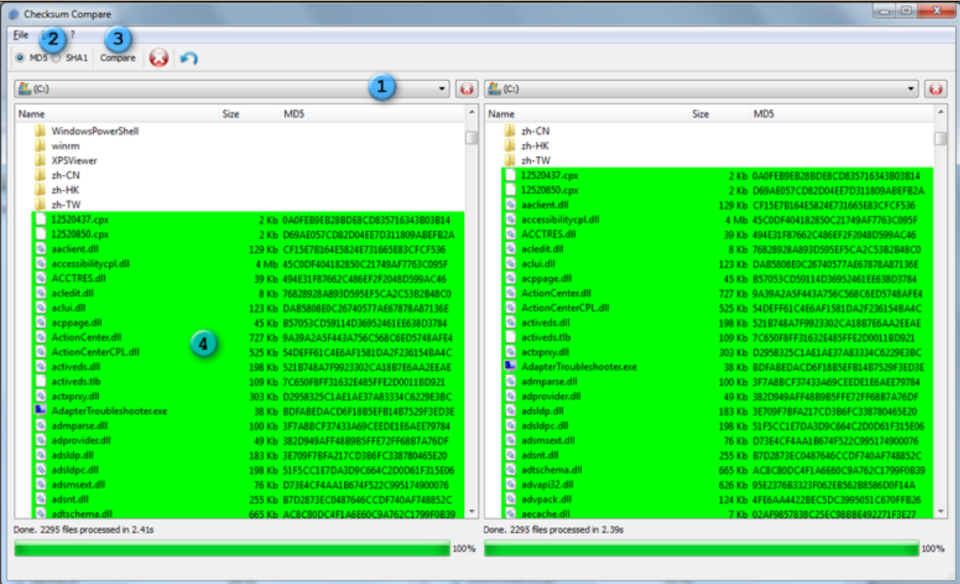
Task: Select ActionCenter.dll in the left pane
Action: pyautogui.click(x=86, y=337)
